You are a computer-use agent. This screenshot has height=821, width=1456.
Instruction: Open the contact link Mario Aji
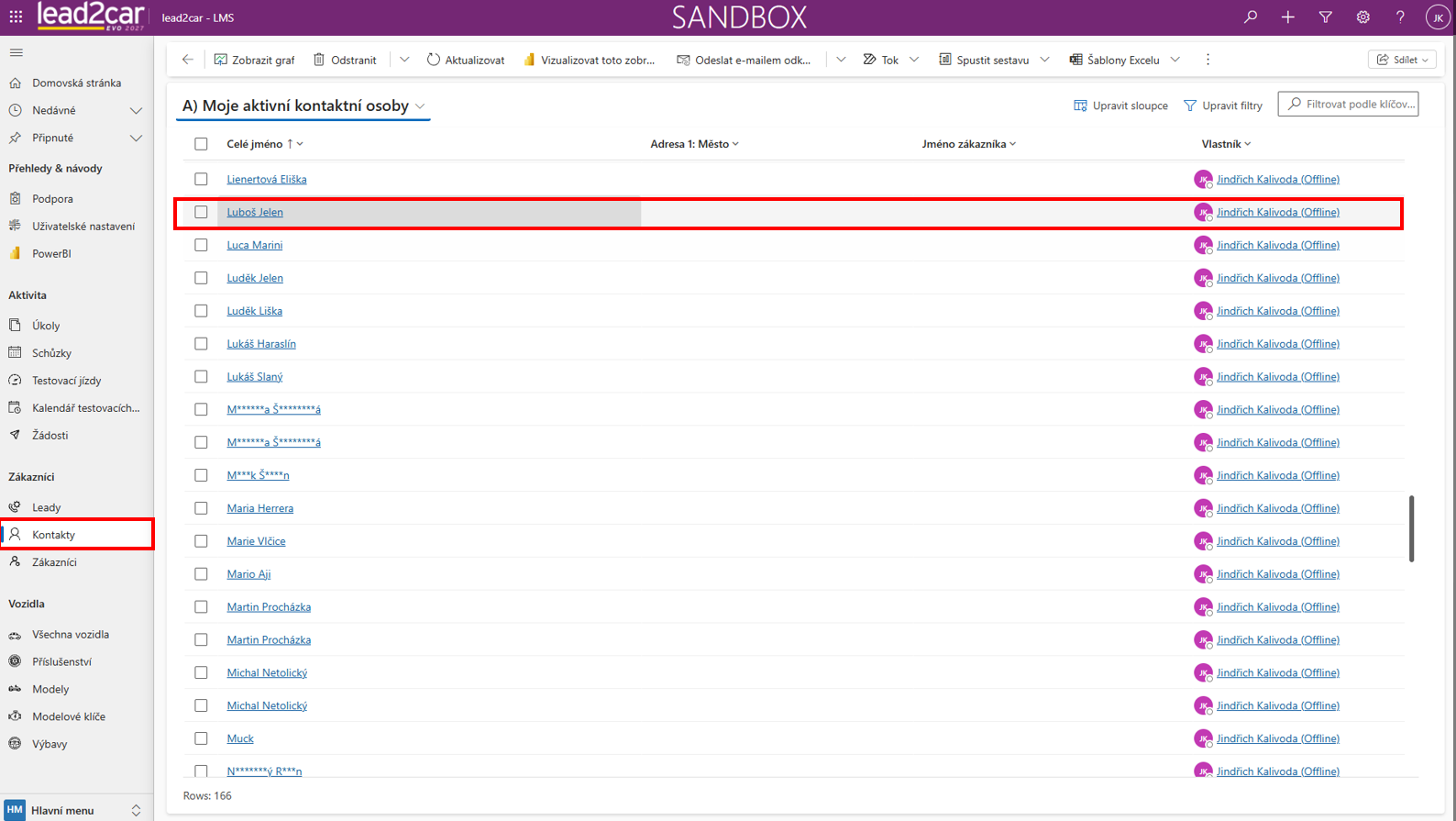[x=248, y=574]
